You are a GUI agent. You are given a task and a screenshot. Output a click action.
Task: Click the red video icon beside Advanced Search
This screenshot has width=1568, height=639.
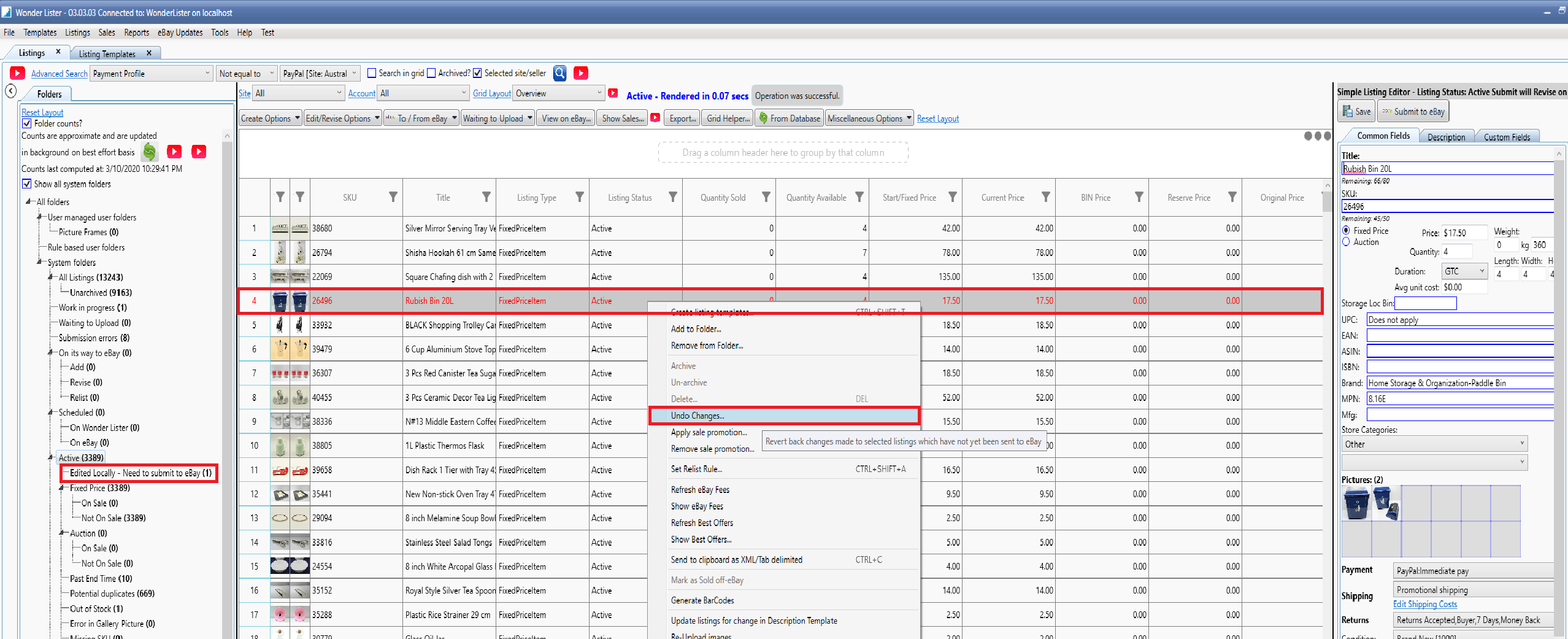pos(17,73)
